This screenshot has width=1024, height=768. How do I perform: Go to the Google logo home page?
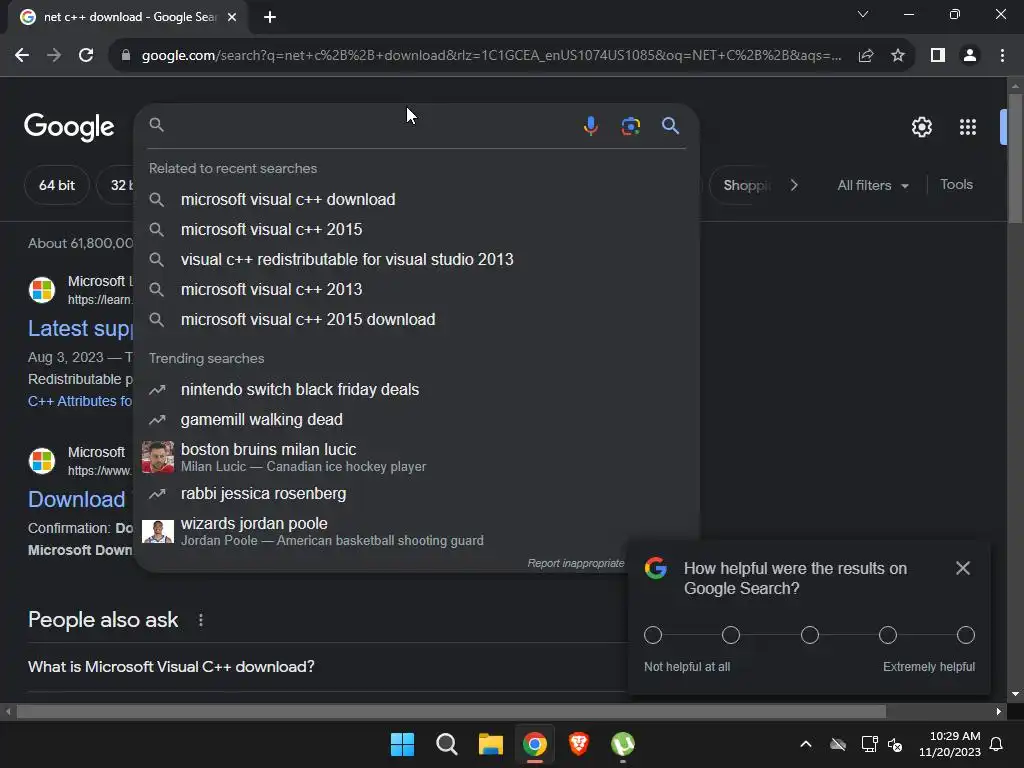click(x=69, y=127)
